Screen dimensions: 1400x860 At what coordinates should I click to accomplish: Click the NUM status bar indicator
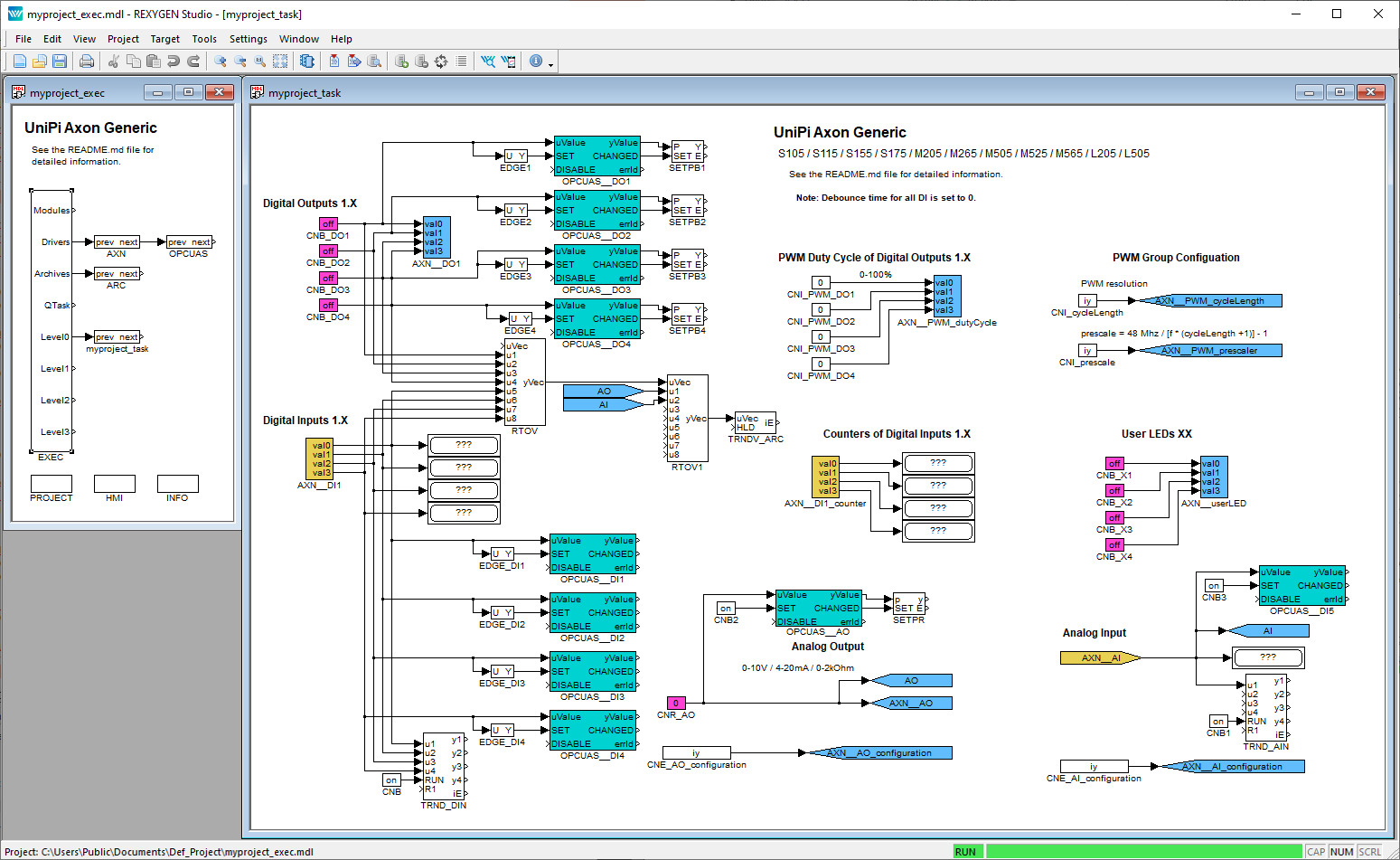point(1342,852)
